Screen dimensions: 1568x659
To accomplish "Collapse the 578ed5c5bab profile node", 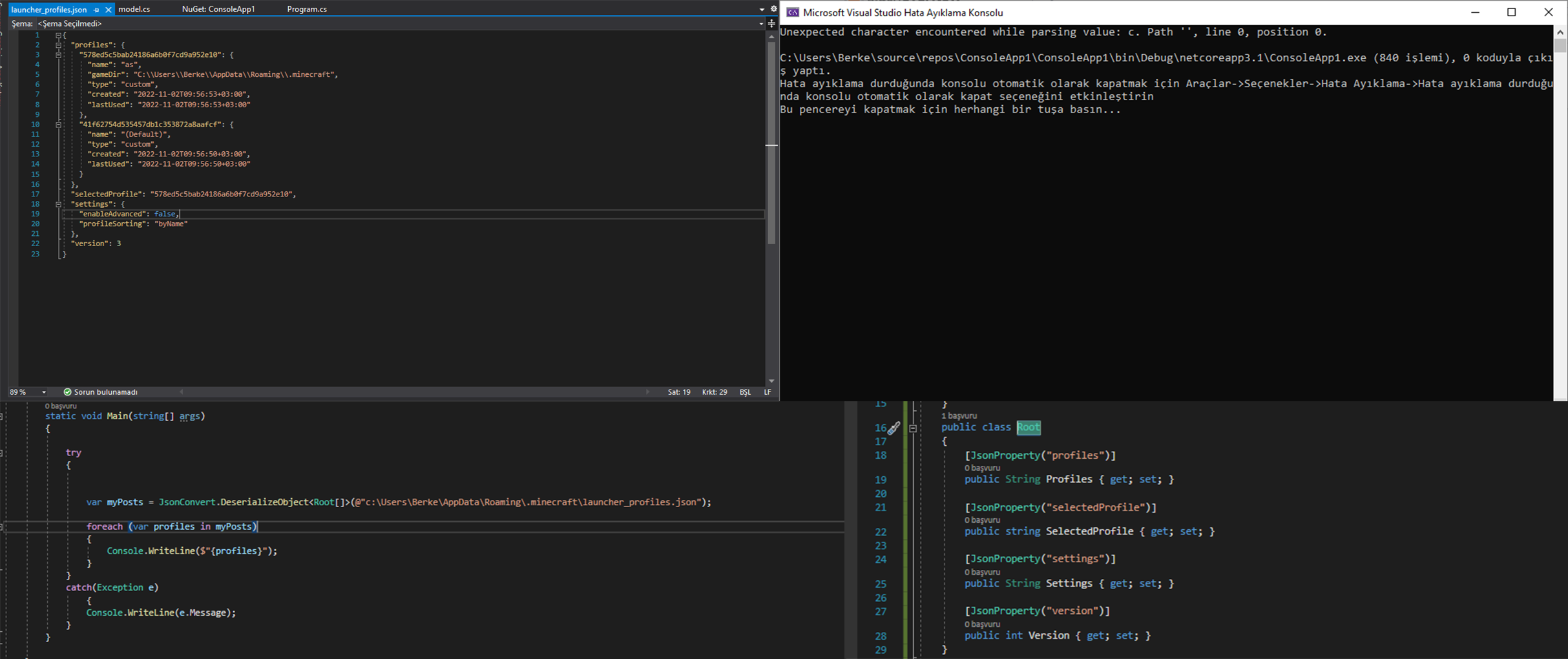I will click(x=58, y=55).
